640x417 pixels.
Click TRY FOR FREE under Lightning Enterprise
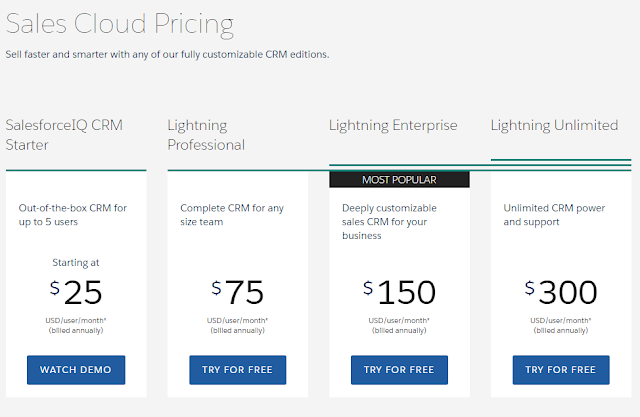(x=399, y=370)
